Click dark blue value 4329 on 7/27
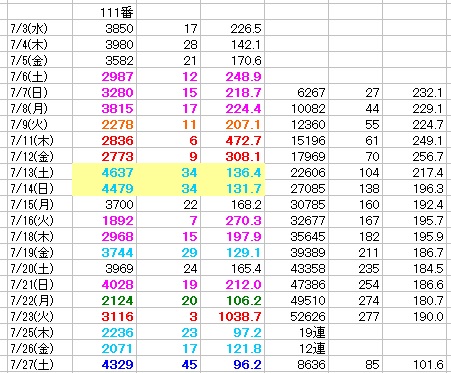The width and height of the screenshot is (451, 373). point(104,365)
